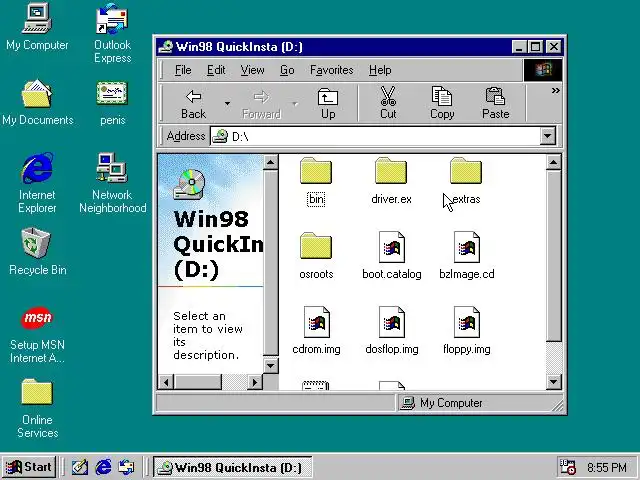Select the extras folder

tap(466, 182)
